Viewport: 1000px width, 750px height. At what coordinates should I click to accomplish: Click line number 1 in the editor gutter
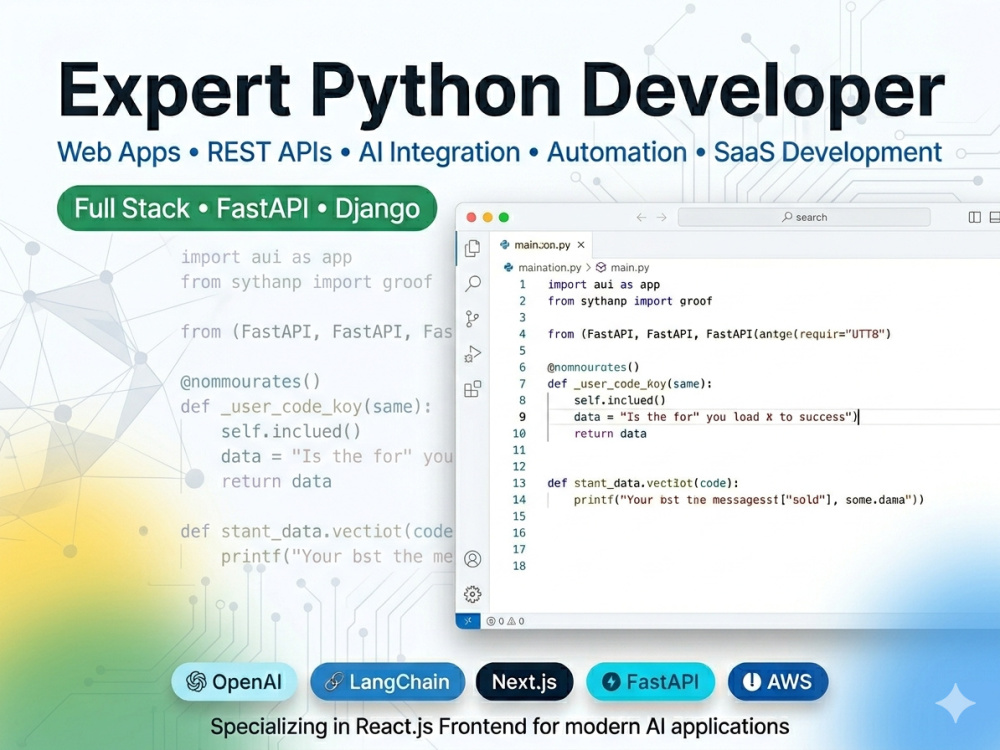coord(522,284)
